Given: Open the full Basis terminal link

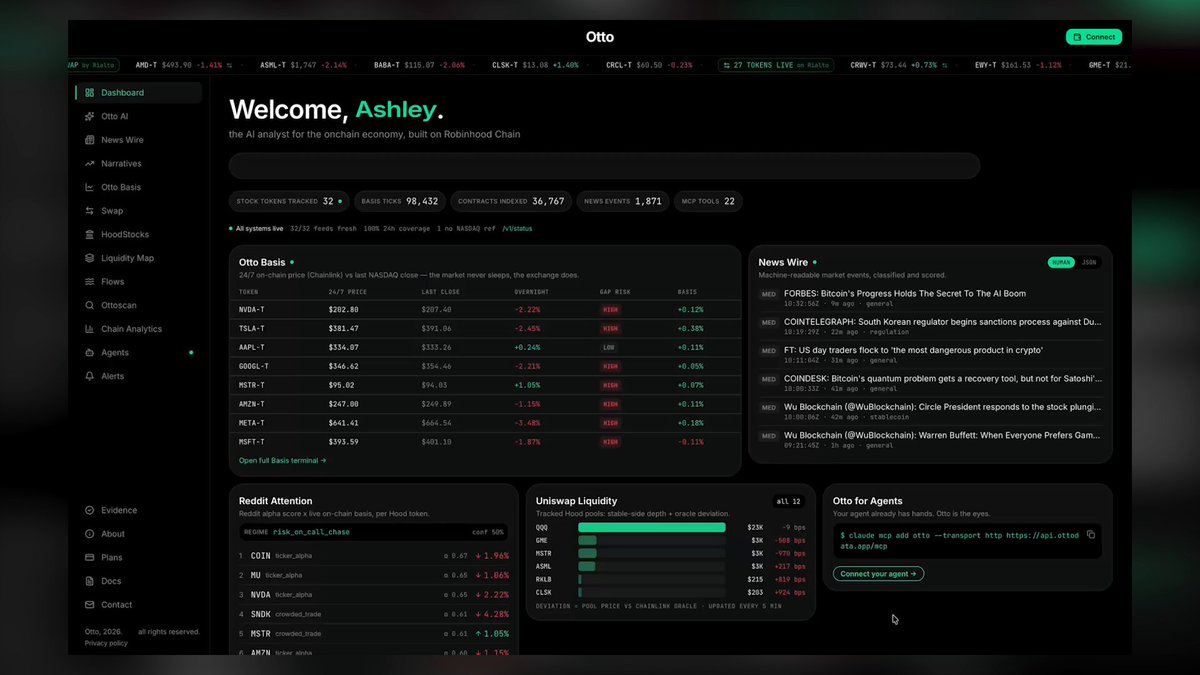Looking at the screenshot, I should 283,461.
